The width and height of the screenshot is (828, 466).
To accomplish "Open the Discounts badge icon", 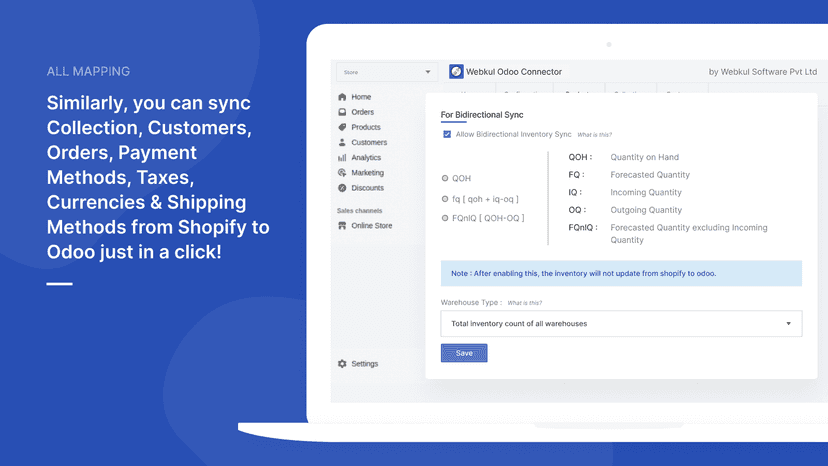I will (x=342, y=188).
